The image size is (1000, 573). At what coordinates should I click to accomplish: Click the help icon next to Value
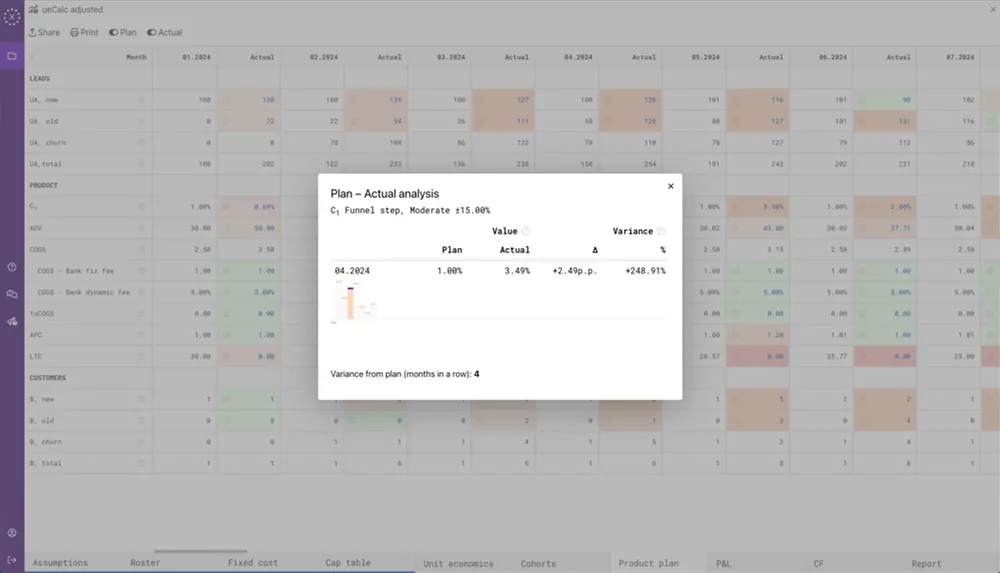click(526, 231)
